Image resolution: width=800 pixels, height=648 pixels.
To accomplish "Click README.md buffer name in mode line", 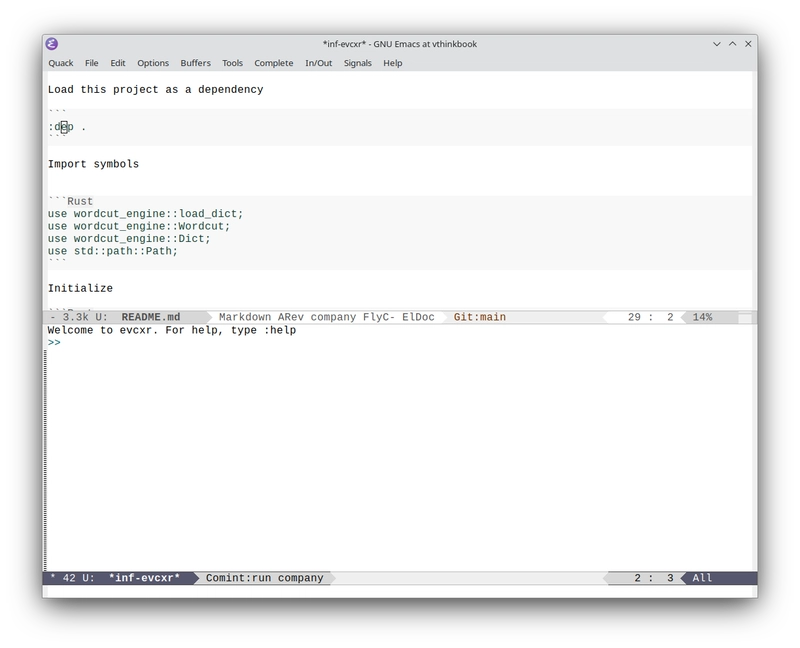I will pos(151,317).
